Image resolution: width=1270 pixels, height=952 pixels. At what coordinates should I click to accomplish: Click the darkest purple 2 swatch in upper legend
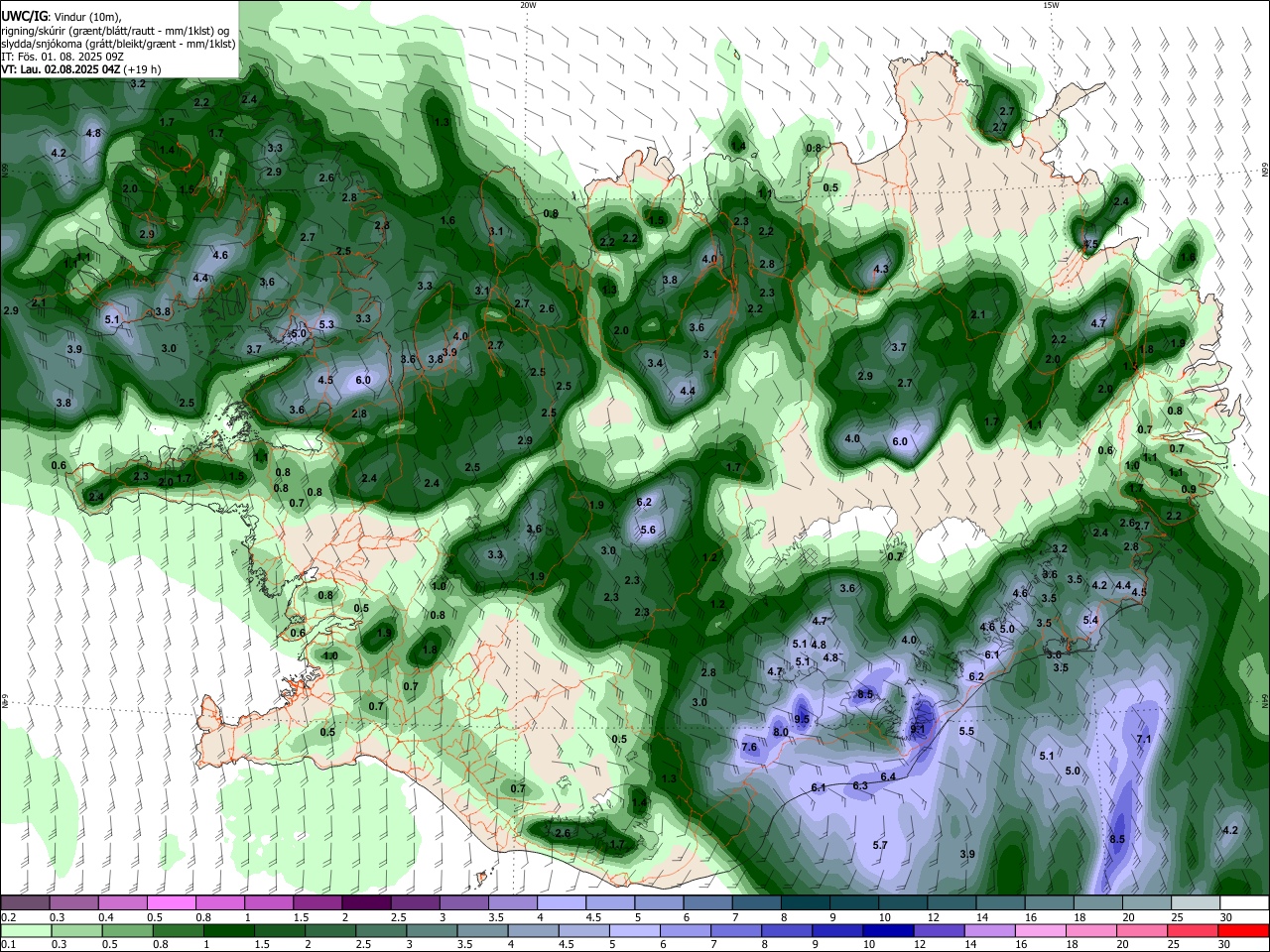(365, 903)
